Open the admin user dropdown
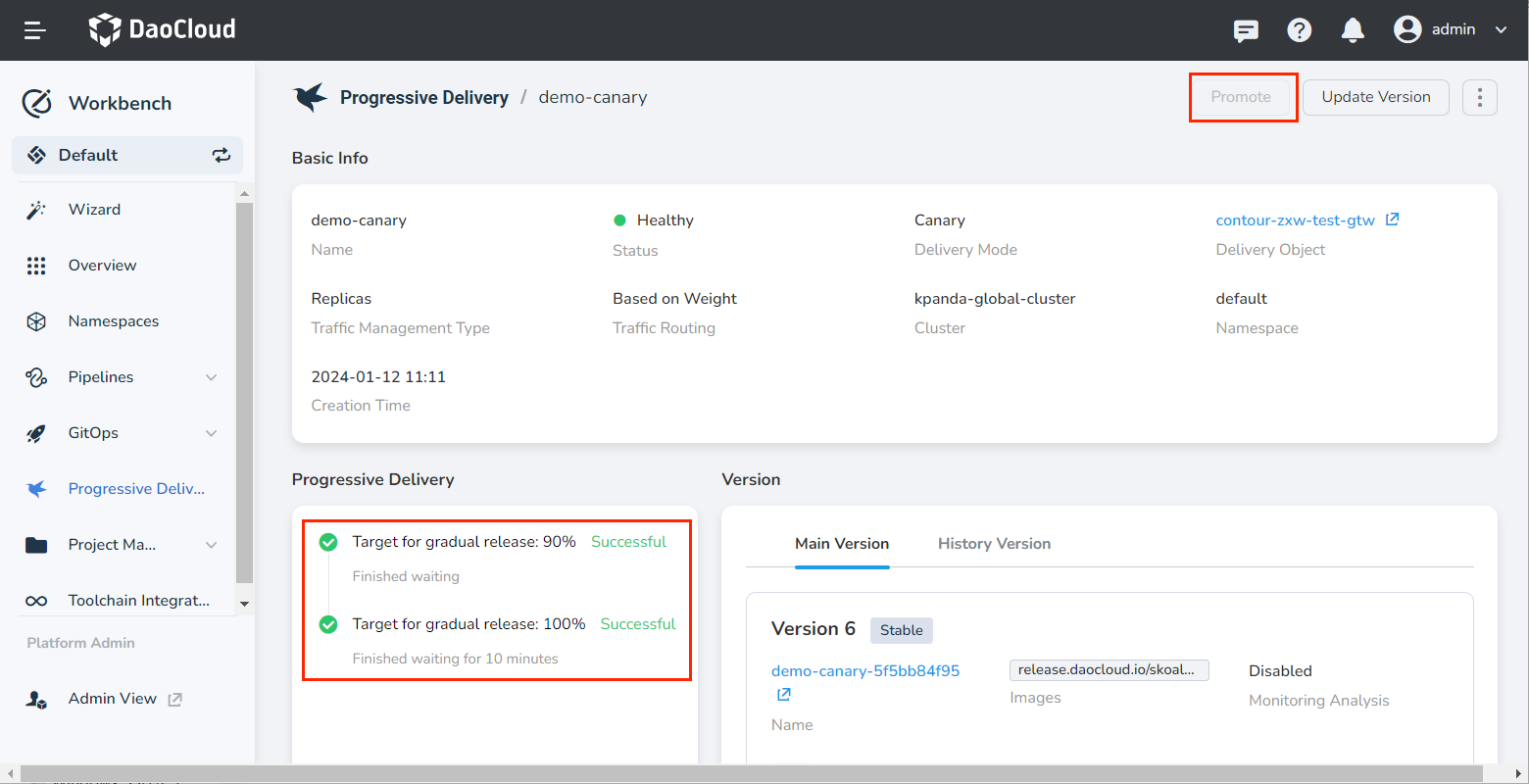1529x784 pixels. pos(1452,29)
